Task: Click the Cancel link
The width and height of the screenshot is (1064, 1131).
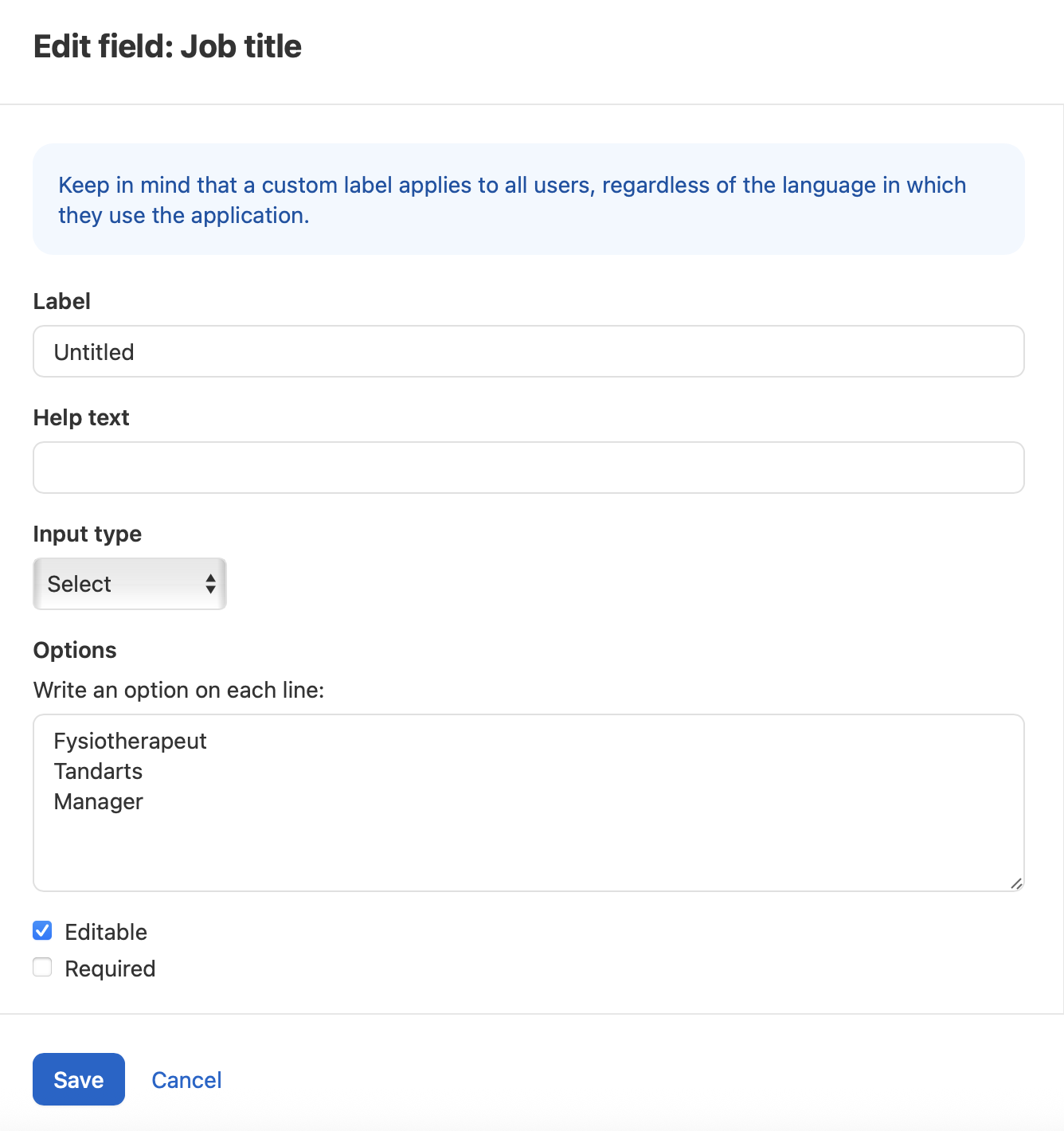Action: [x=186, y=1080]
